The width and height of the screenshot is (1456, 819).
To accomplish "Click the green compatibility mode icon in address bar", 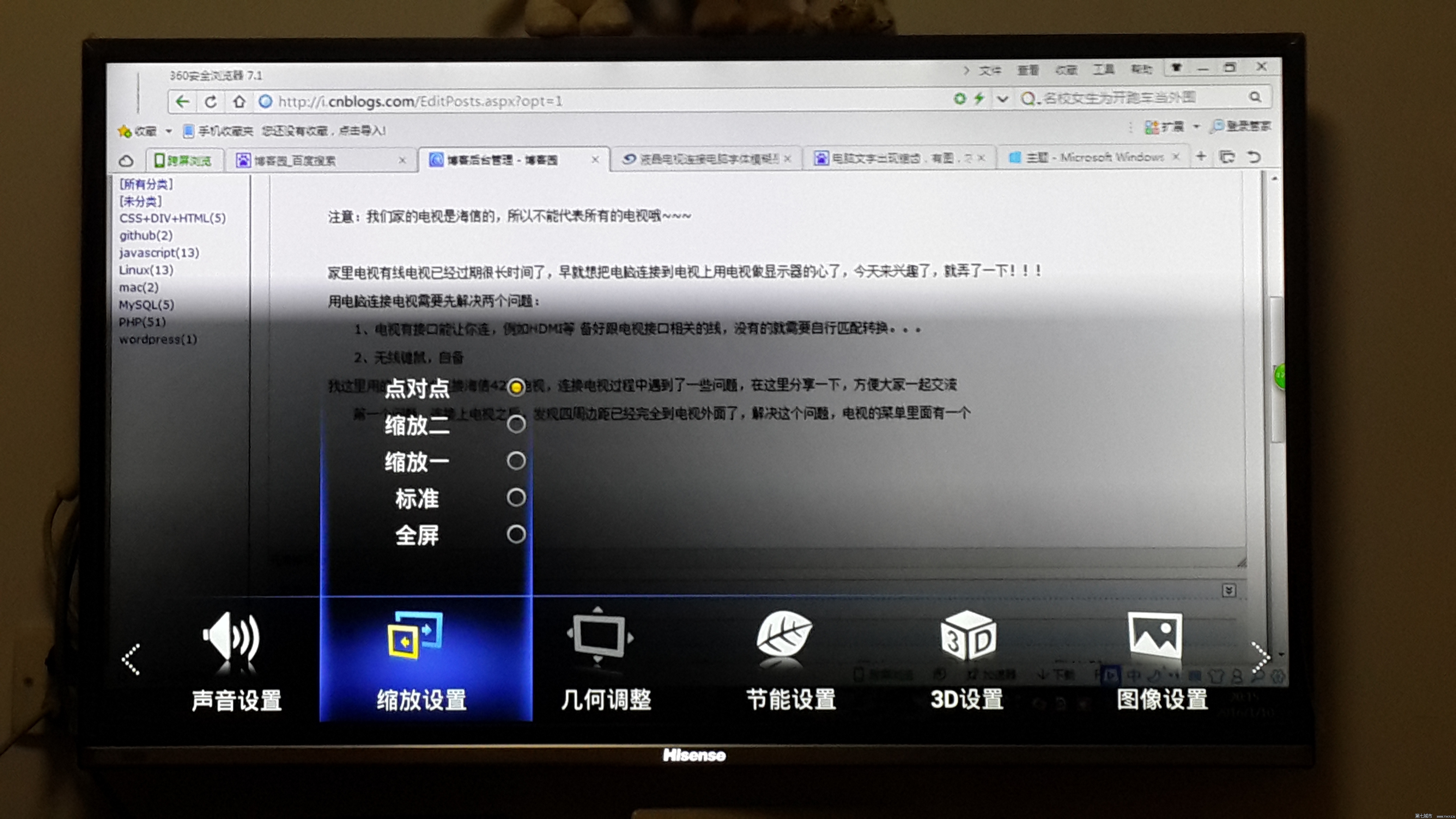I will [959, 98].
